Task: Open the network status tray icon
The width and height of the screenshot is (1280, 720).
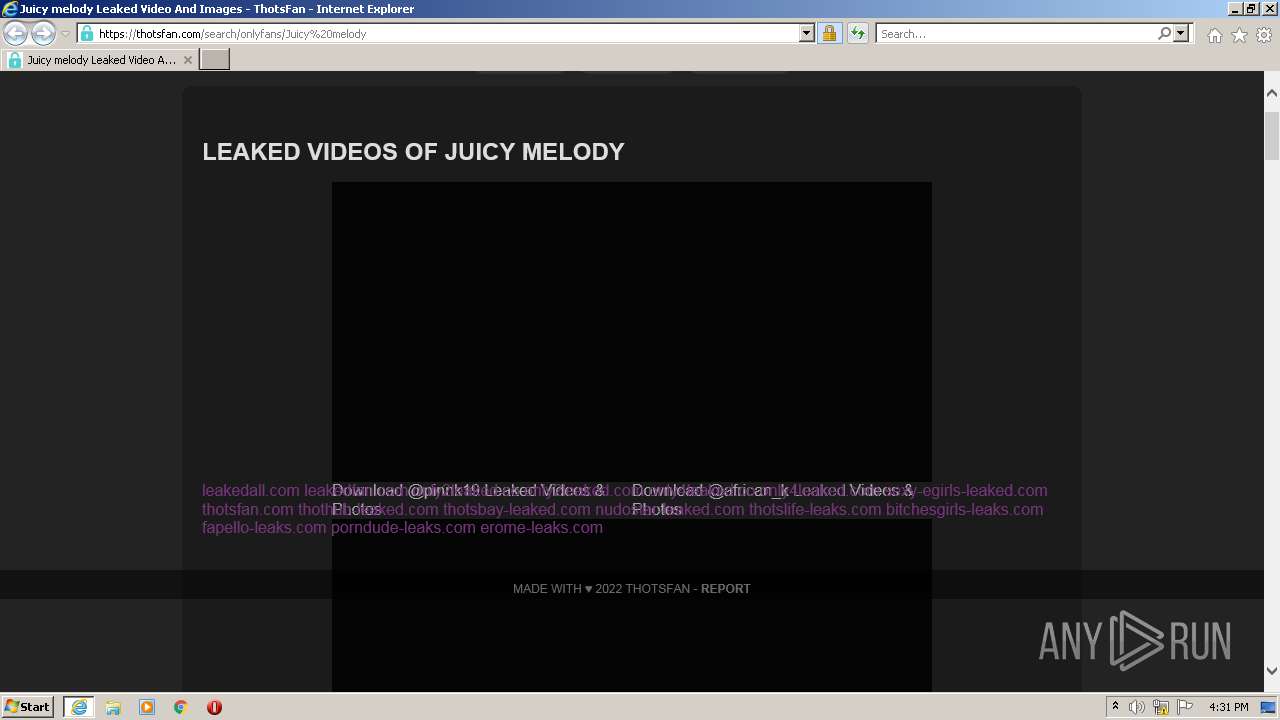Action: [x=1161, y=707]
